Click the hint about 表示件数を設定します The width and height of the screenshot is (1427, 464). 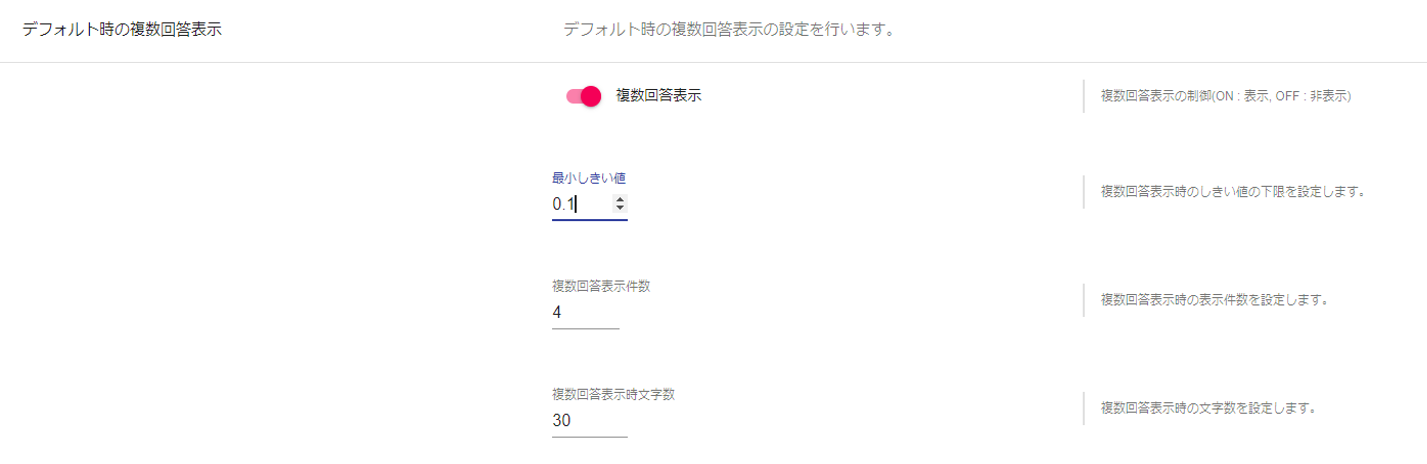click(1214, 299)
